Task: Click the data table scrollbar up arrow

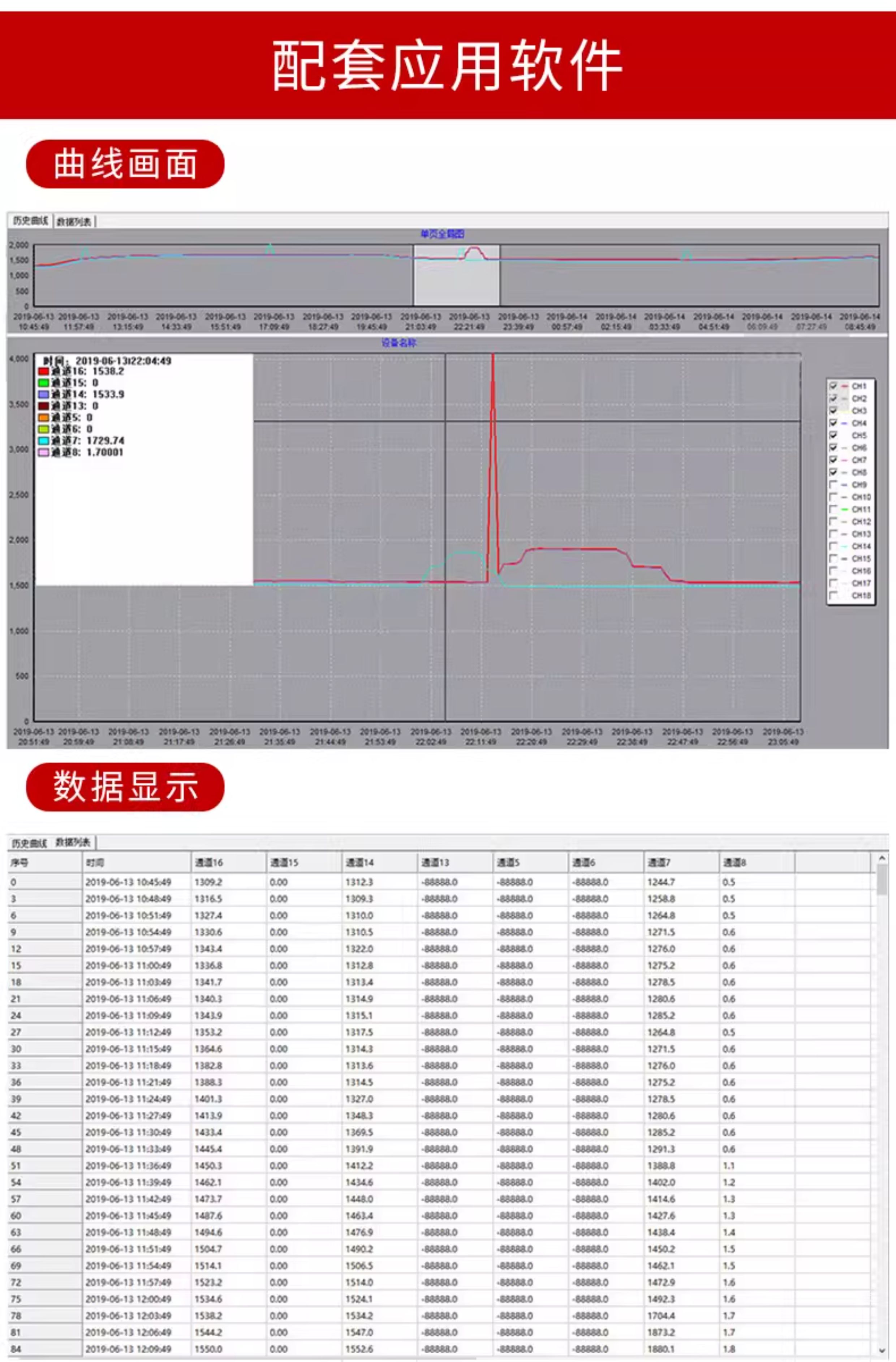Action: [x=882, y=858]
